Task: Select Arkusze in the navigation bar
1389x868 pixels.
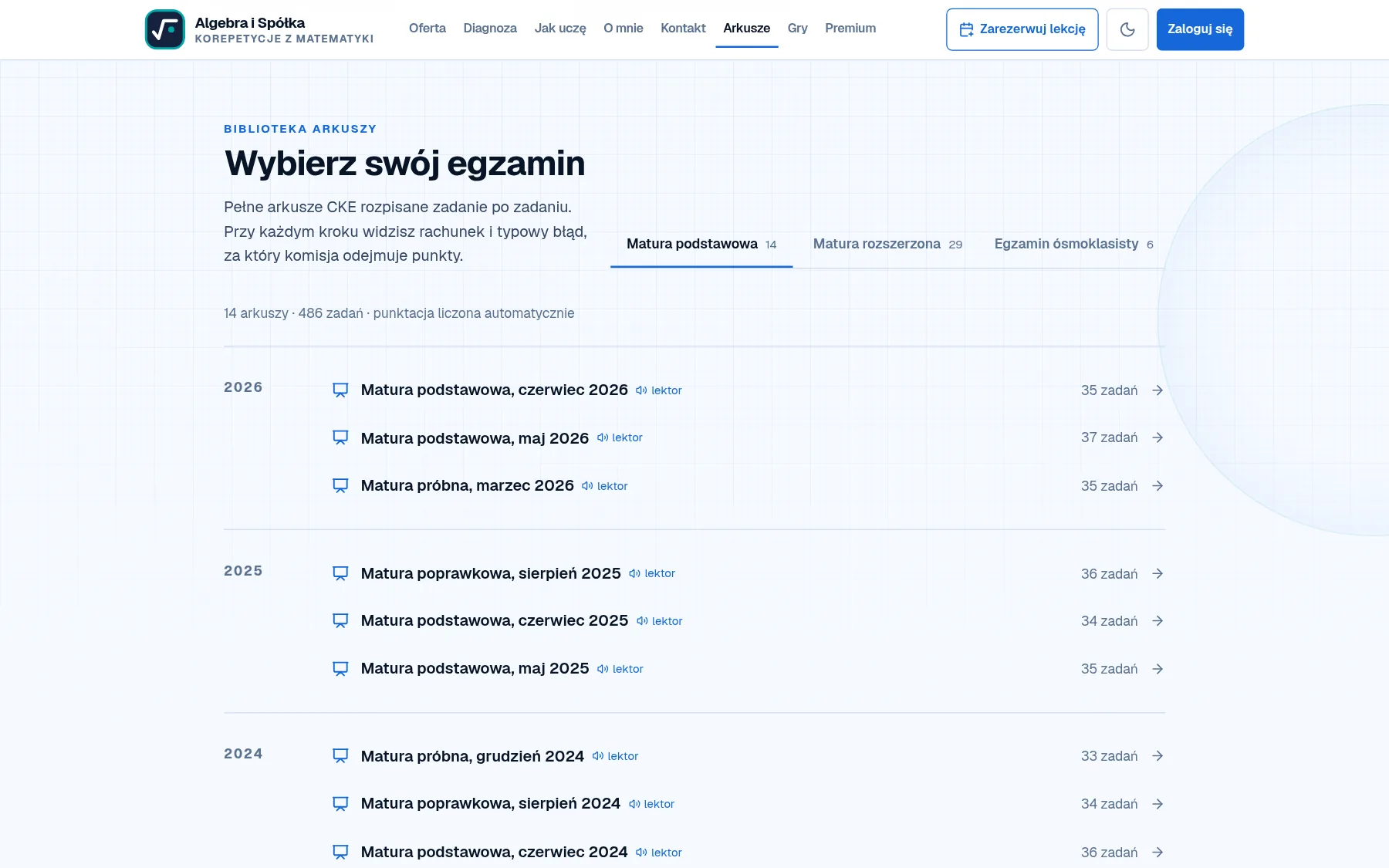Action: click(746, 29)
